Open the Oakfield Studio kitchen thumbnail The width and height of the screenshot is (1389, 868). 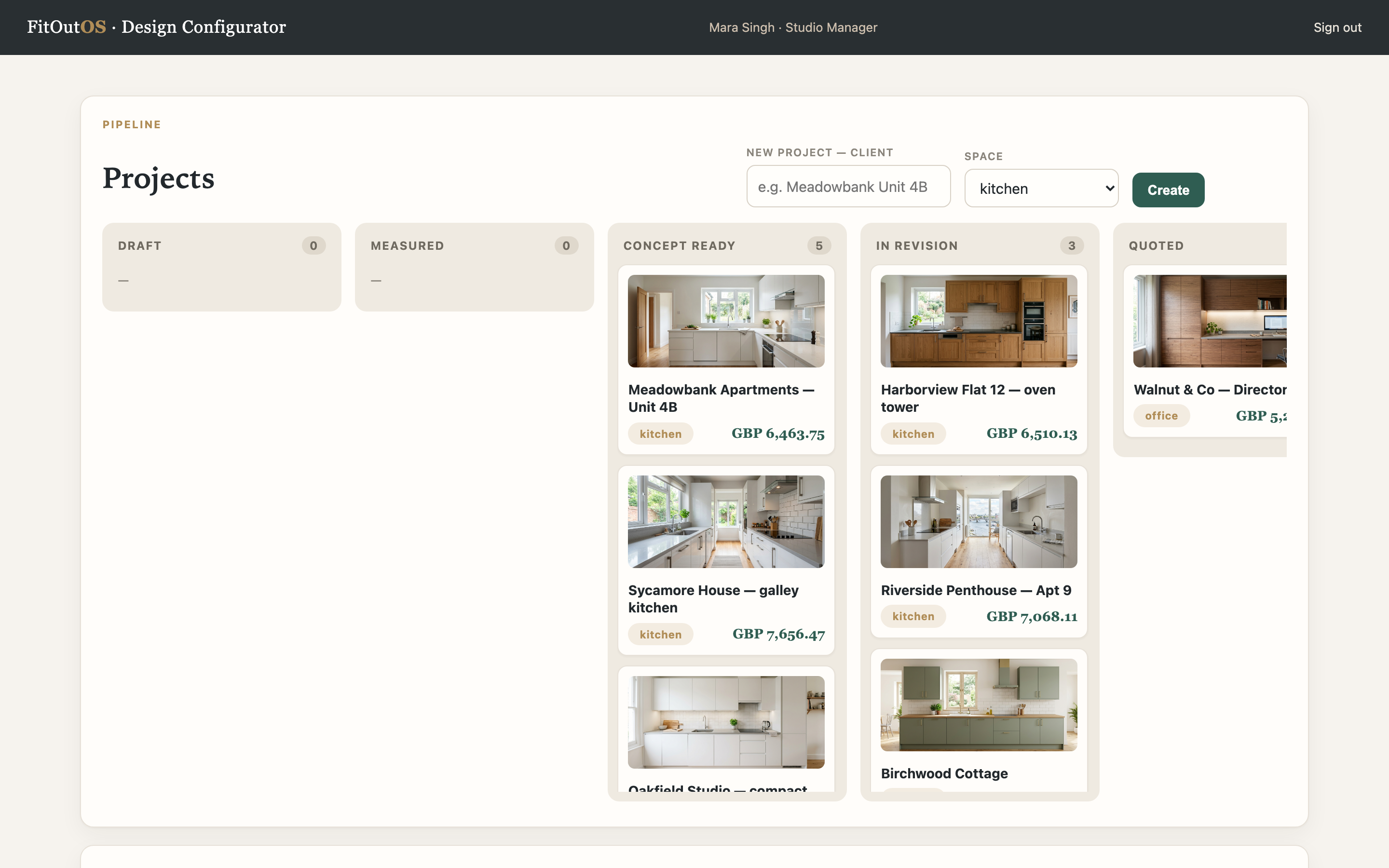coord(725,721)
